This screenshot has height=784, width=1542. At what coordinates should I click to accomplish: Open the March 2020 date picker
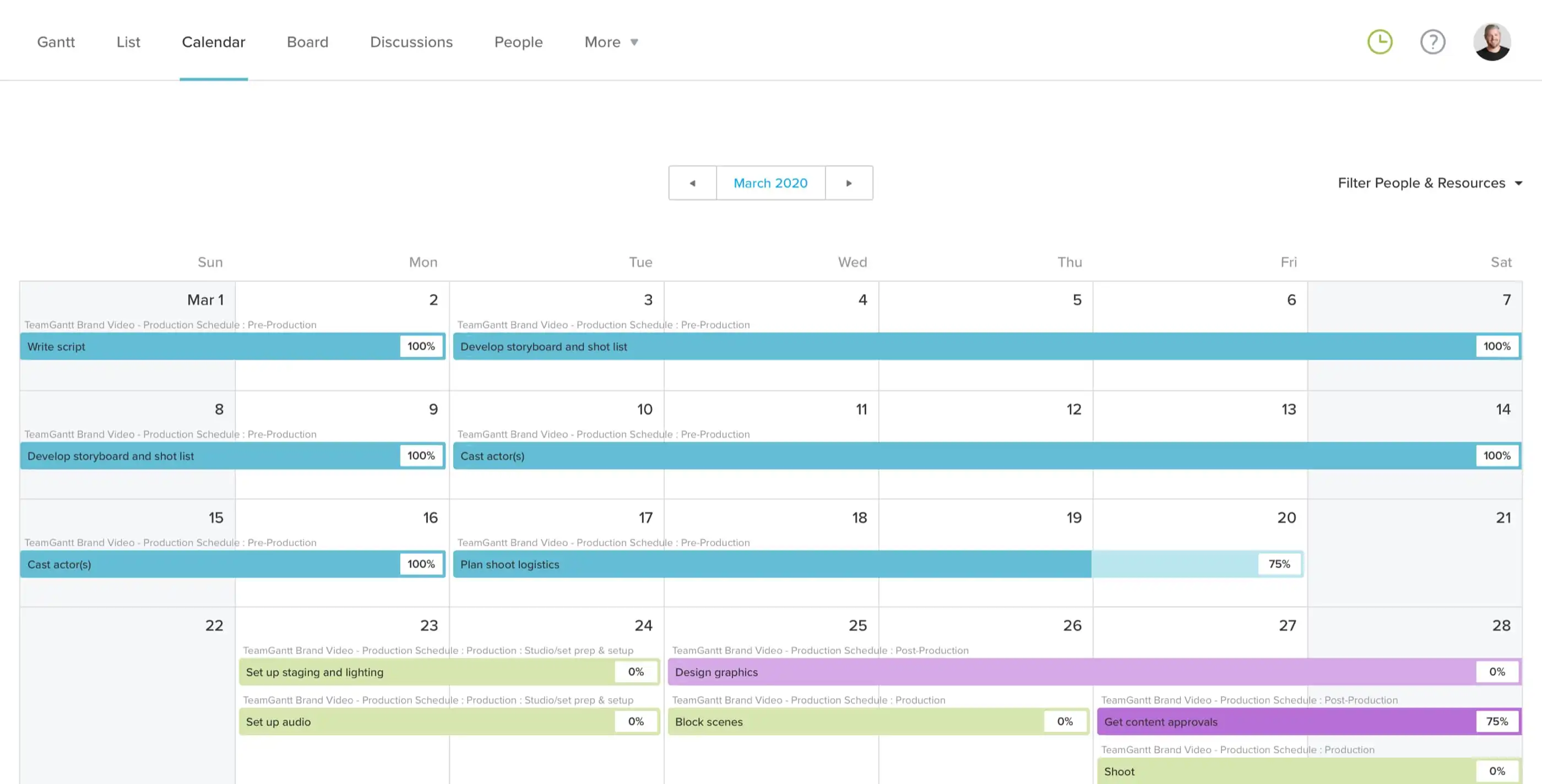pyautogui.click(x=770, y=183)
